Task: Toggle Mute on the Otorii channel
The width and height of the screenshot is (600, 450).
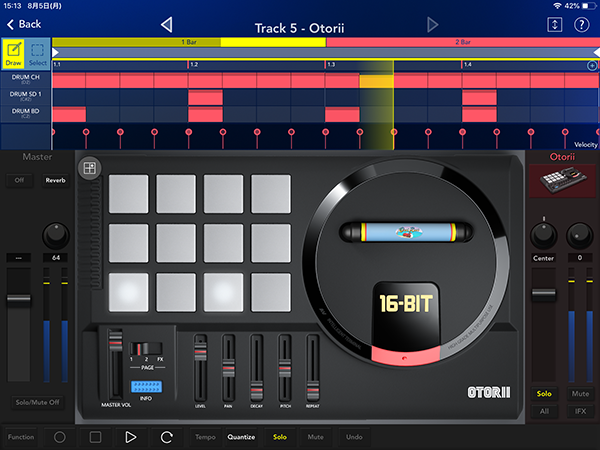Action: pyautogui.click(x=580, y=394)
